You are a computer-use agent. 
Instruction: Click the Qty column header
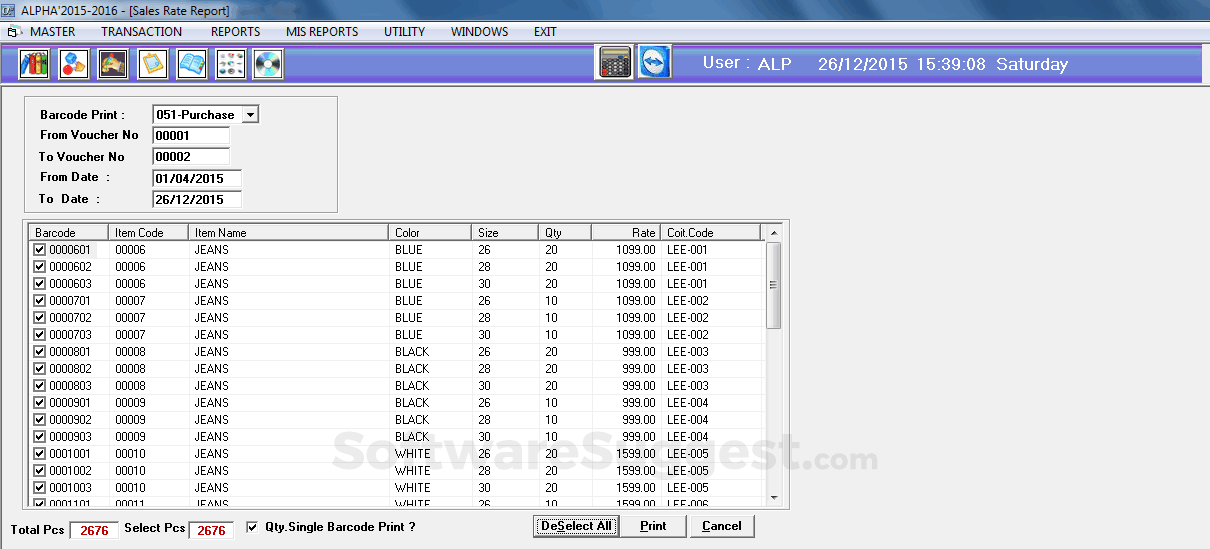coord(565,232)
